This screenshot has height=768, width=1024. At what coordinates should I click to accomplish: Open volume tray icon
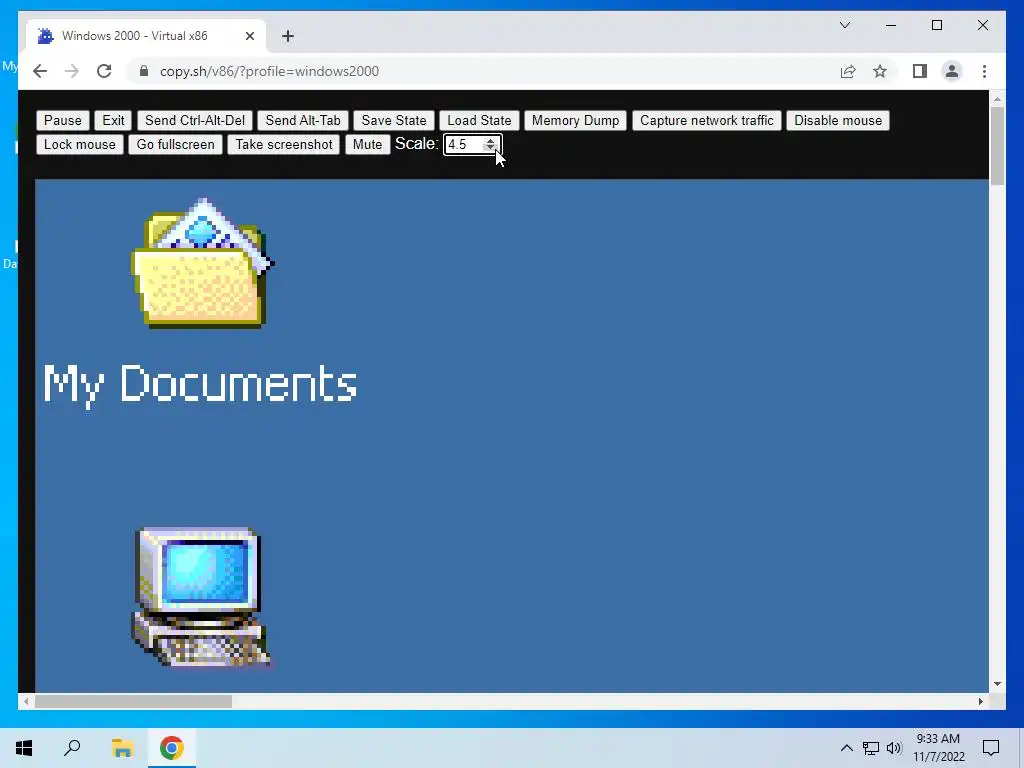[x=894, y=748]
